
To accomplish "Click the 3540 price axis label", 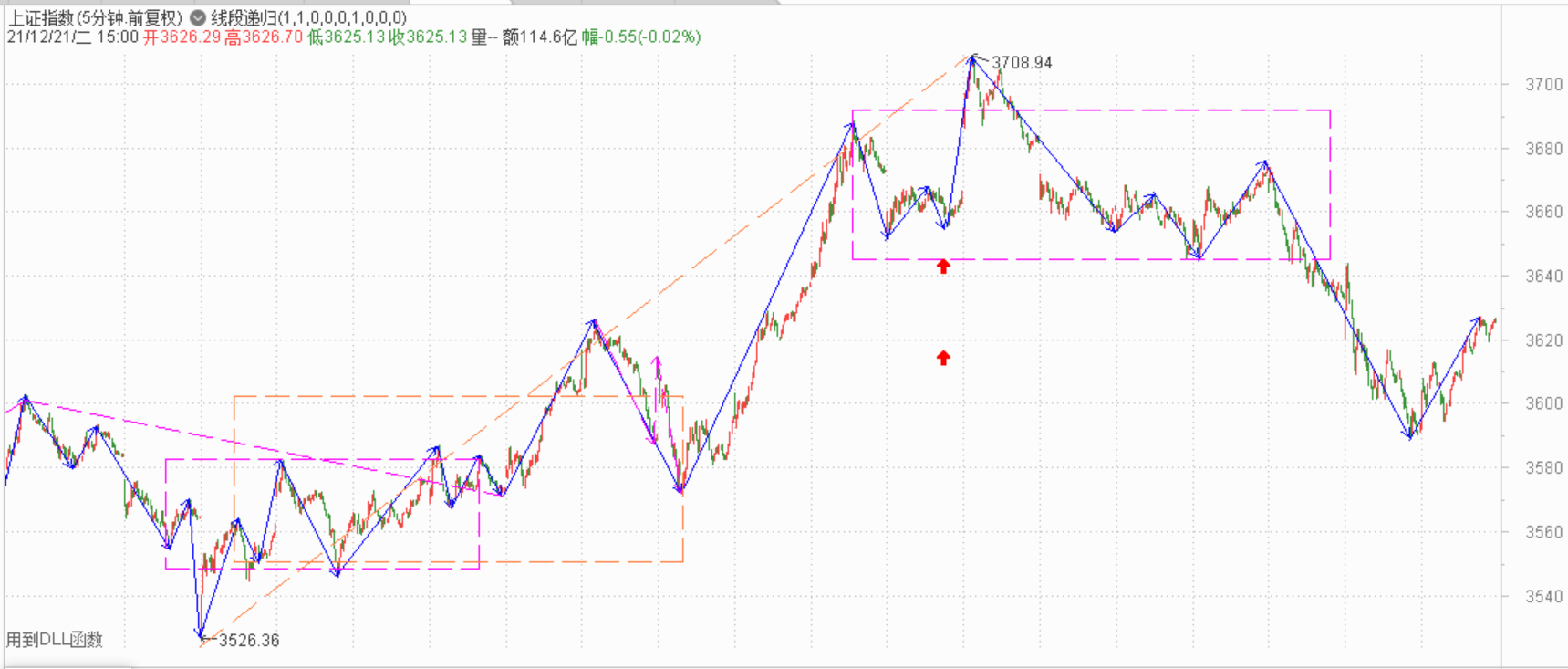I will [x=1543, y=597].
